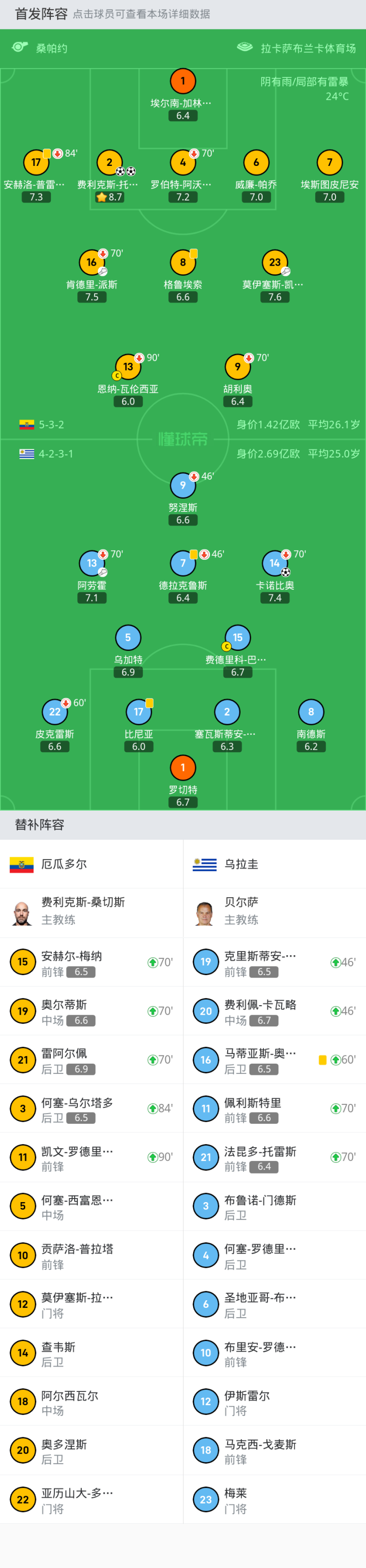Click 皮克雷斯's number 22 player circle
Image resolution: width=366 pixels, height=1568 pixels.
coord(55,711)
